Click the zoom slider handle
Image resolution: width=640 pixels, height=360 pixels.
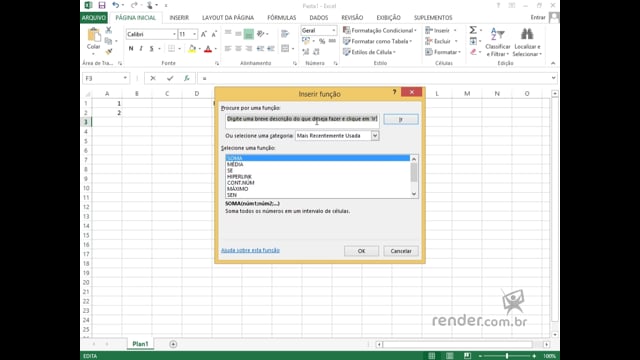pos(507,356)
